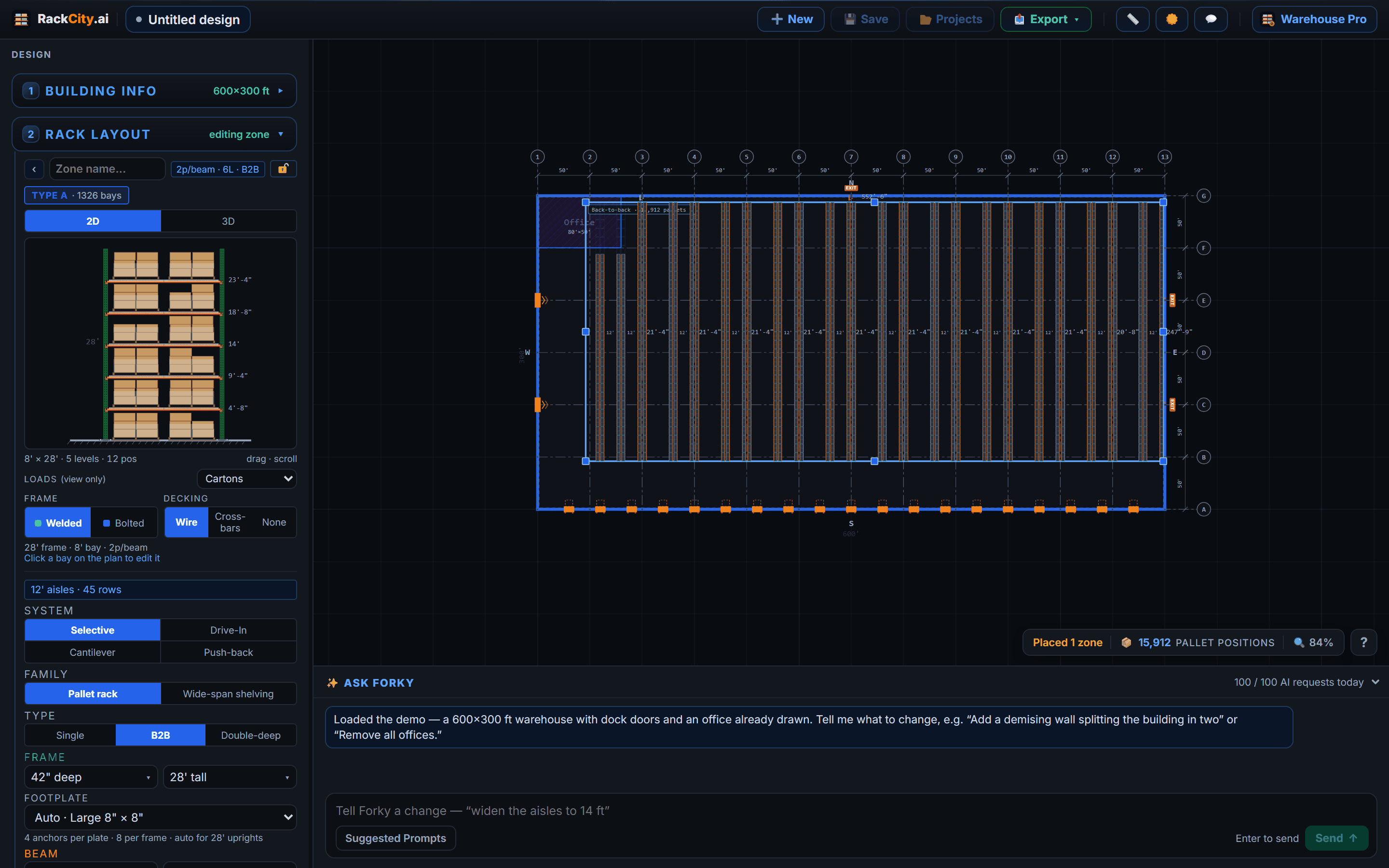
Task: Click the Zone name input field
Action: tap(108, 169)
